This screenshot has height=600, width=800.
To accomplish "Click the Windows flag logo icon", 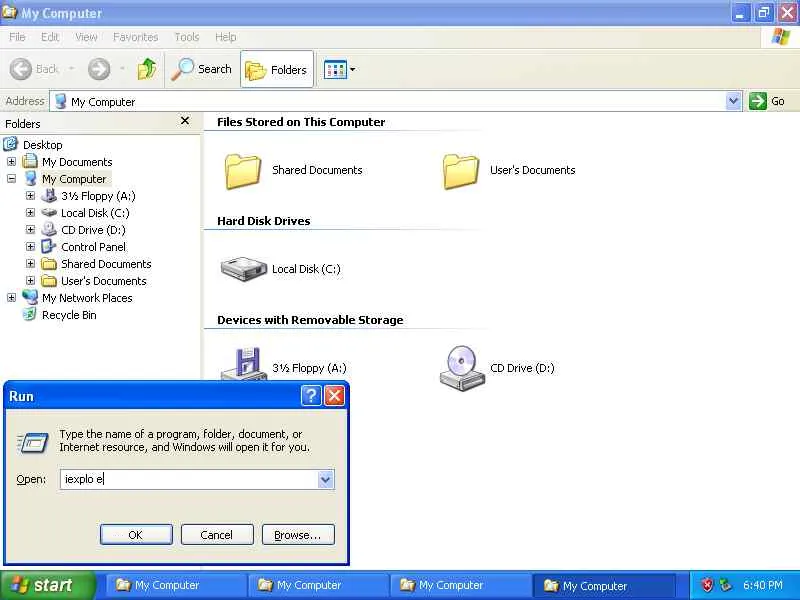I will 780,37.
